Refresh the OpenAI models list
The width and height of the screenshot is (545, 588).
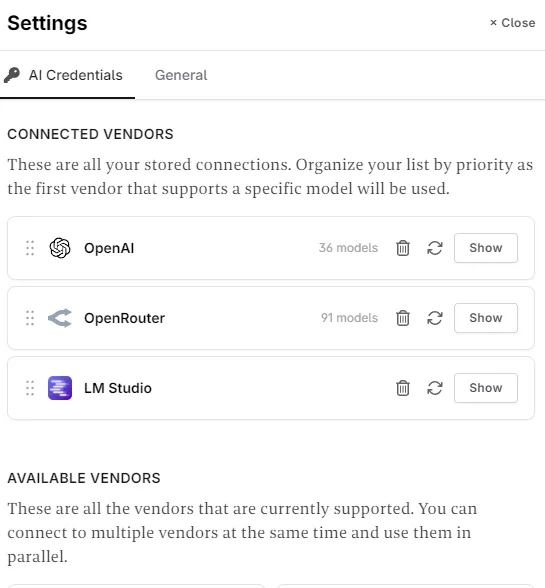tap(435, 248)
